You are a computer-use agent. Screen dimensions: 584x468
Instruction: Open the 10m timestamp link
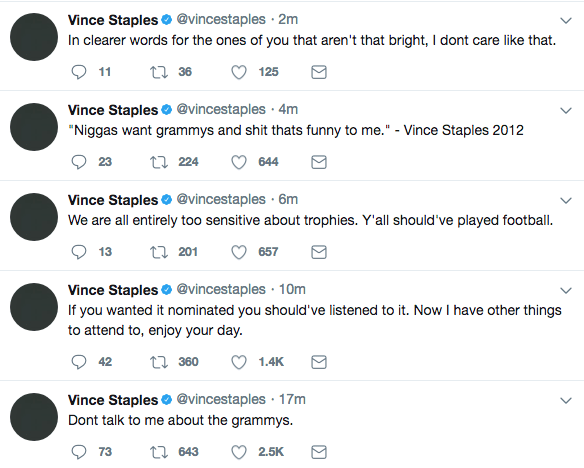pos(292,289)
